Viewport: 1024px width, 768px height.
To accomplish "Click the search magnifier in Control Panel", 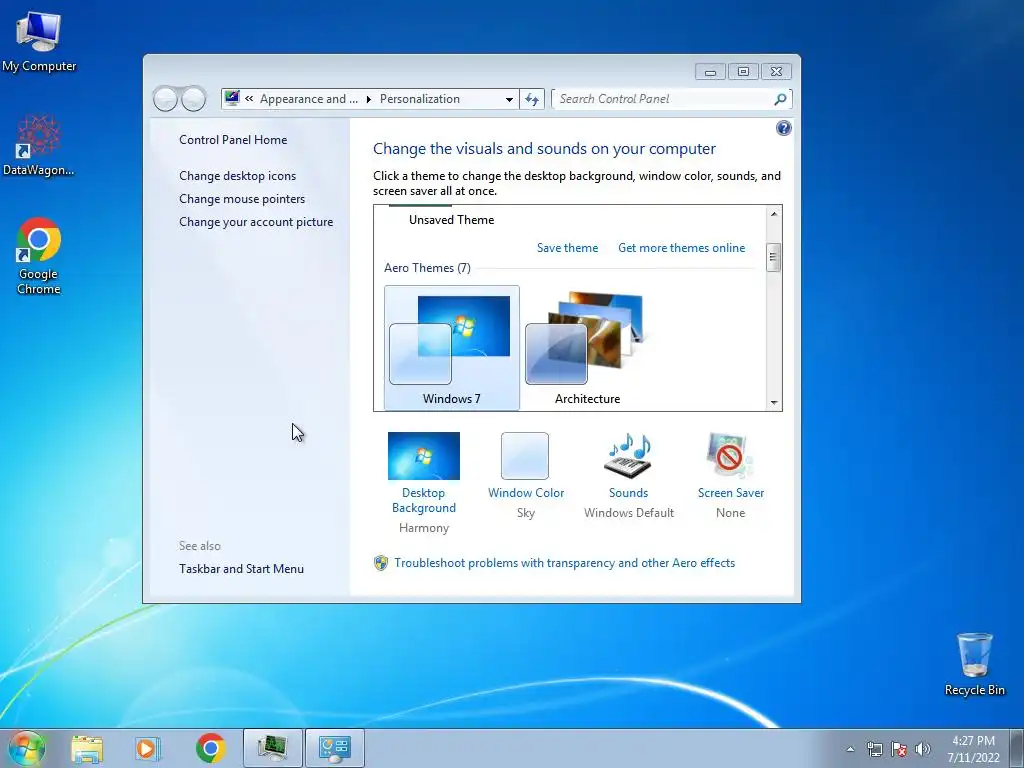I will coord(780,99).
